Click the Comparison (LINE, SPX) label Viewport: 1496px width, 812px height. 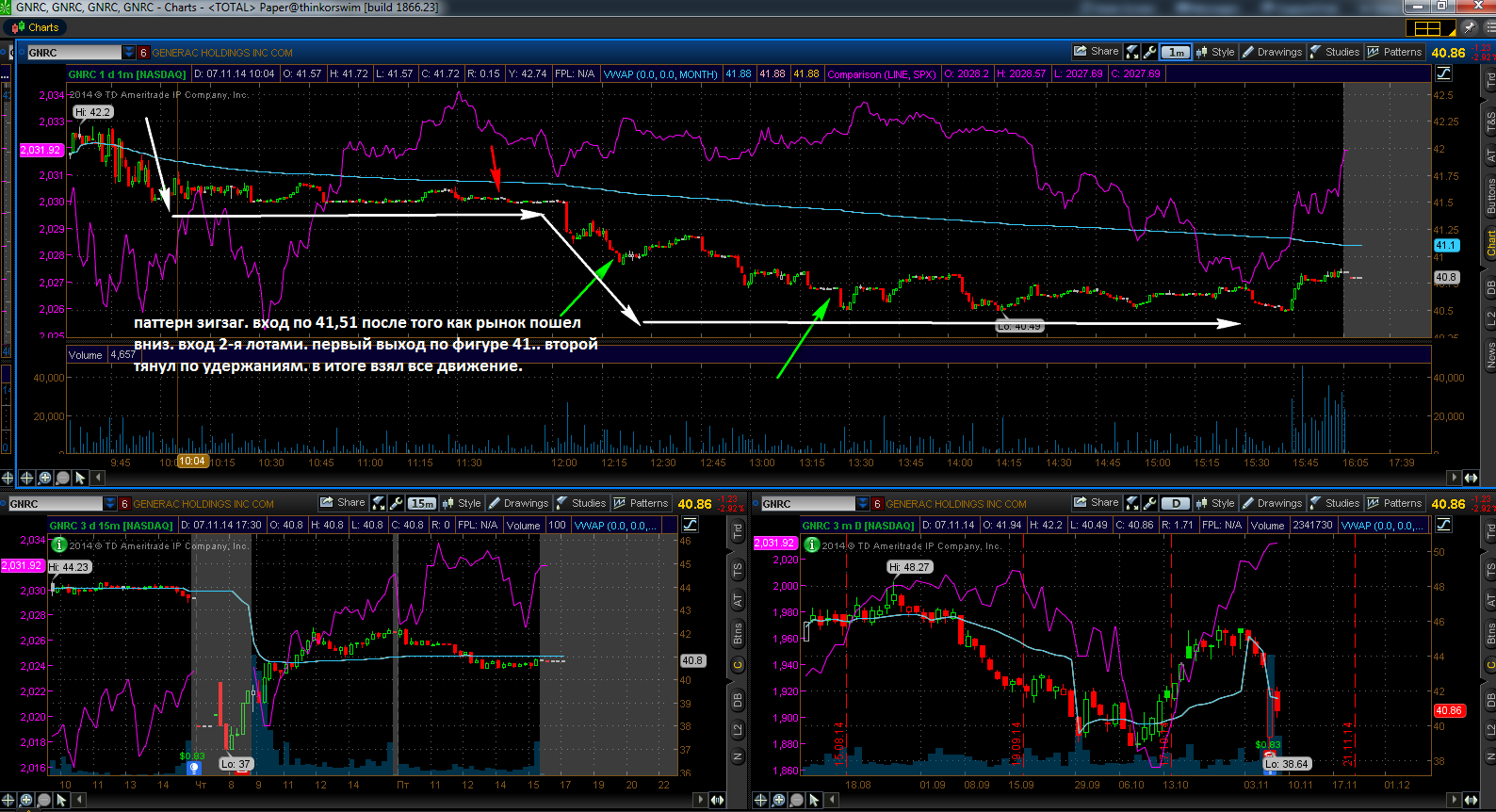pyautogui.click(x=882, y=73)
